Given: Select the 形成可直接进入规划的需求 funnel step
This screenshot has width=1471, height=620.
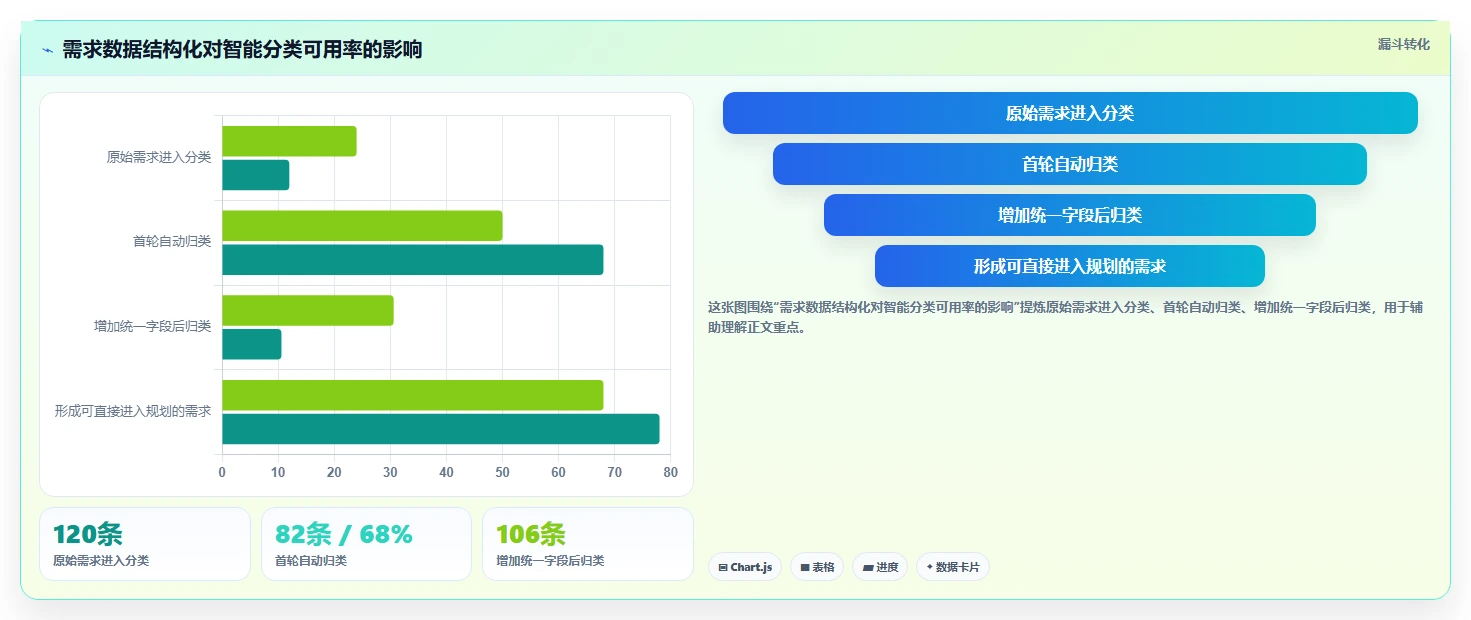Looking at the screenshot, I should click(x=1070, y=266).
